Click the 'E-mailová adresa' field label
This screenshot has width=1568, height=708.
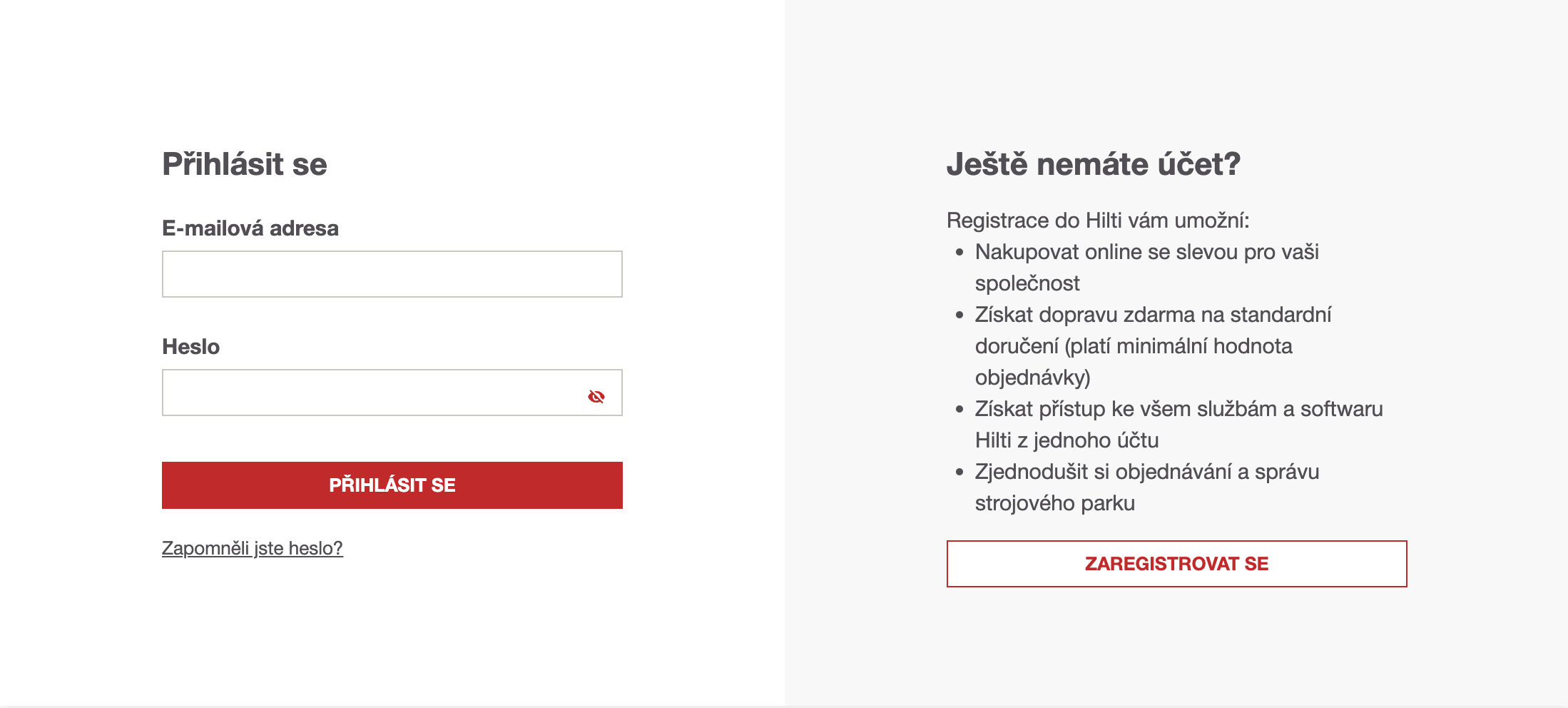(250, 228)
